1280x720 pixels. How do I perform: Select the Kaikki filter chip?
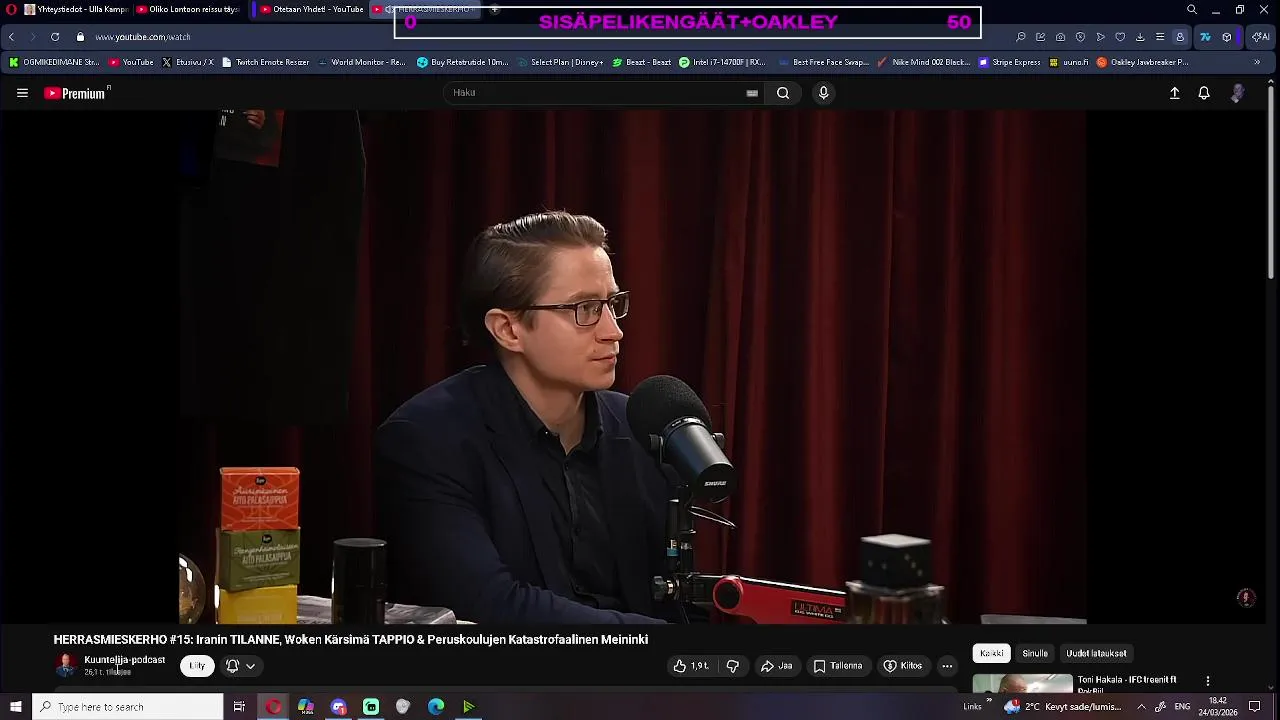coord(992,653)
